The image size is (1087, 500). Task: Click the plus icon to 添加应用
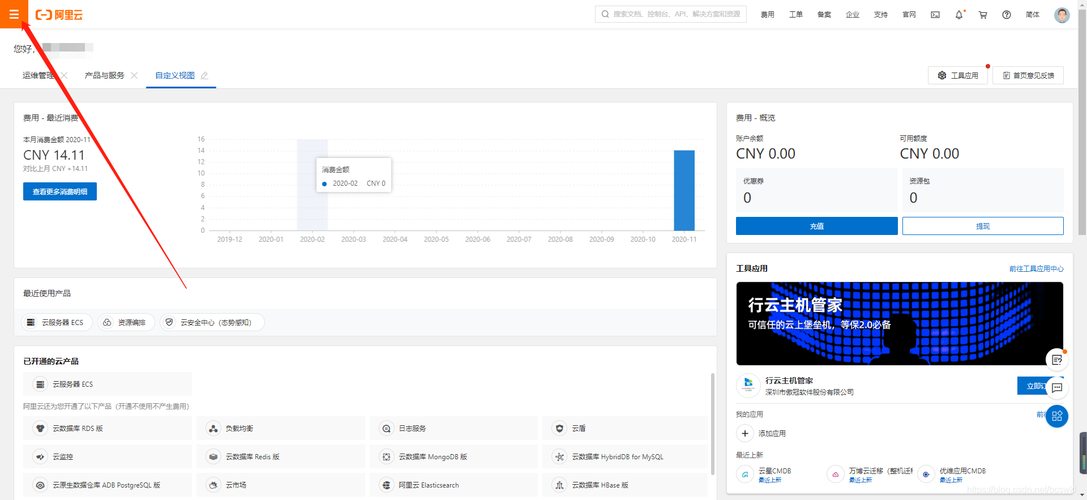pos(745,433)
